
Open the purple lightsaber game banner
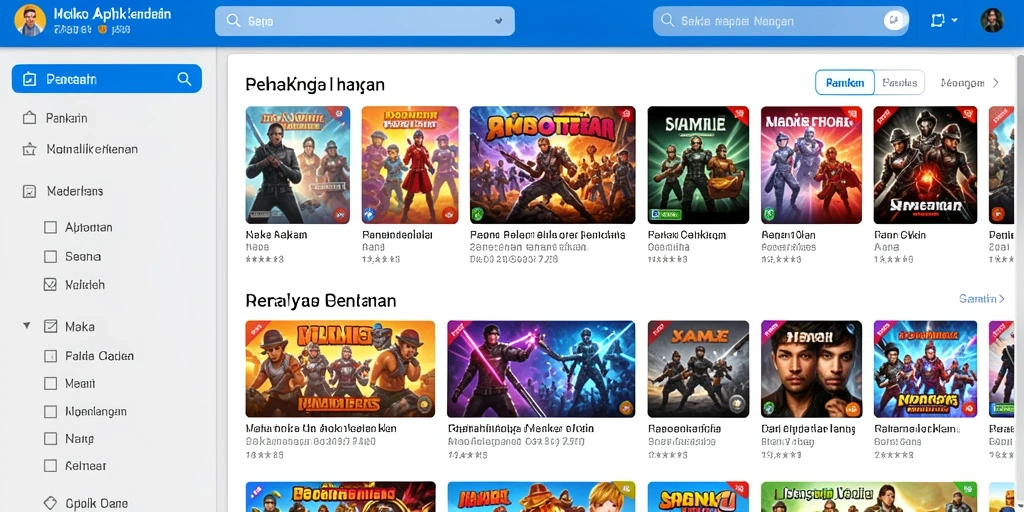pyautogui.click(x=541, y=369)
